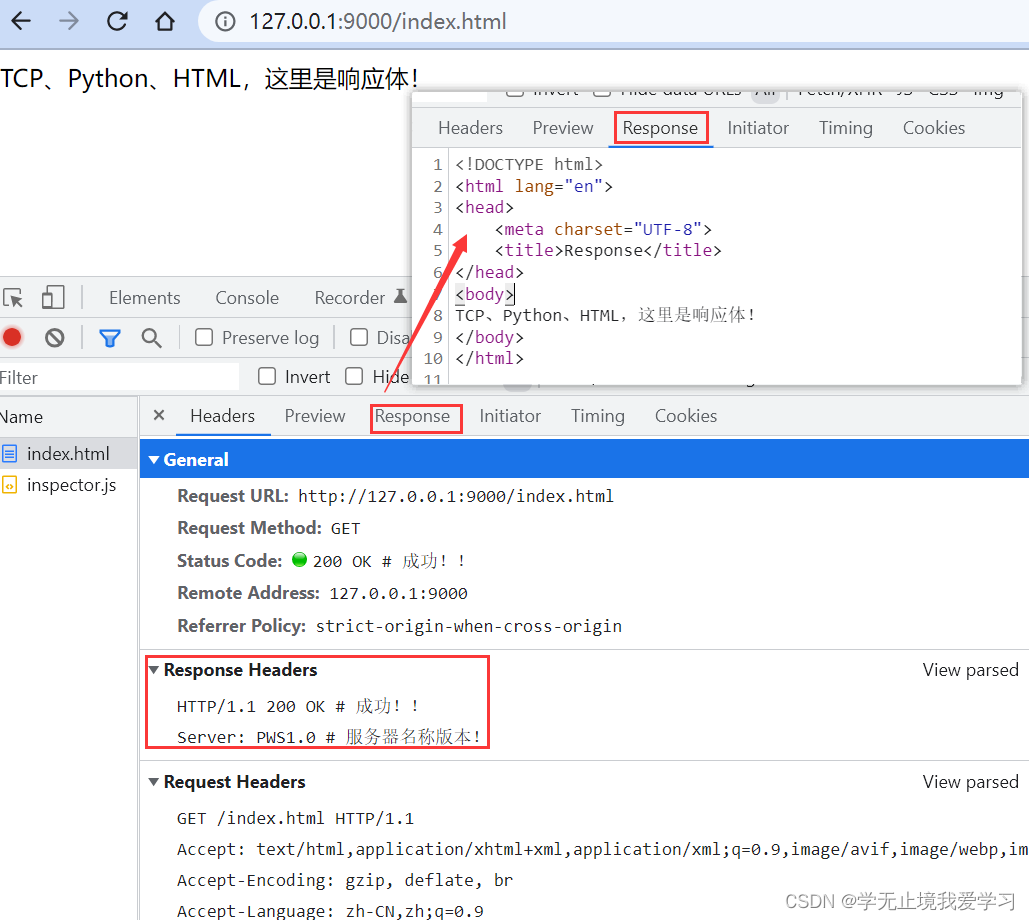Click the network search magnifier icon
Viewport: 1029px width, 920px height.
click(x=151, y=338)
